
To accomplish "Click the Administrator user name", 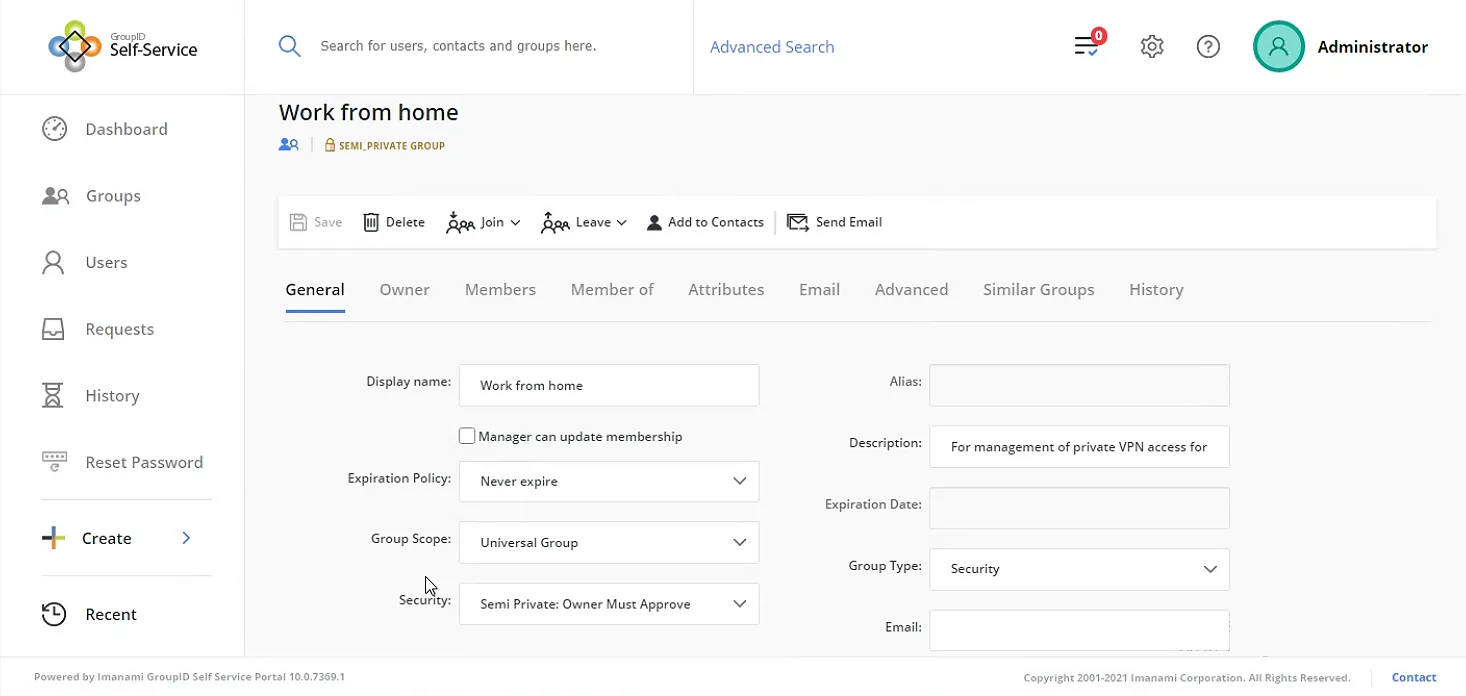I will coord(1372,47).
